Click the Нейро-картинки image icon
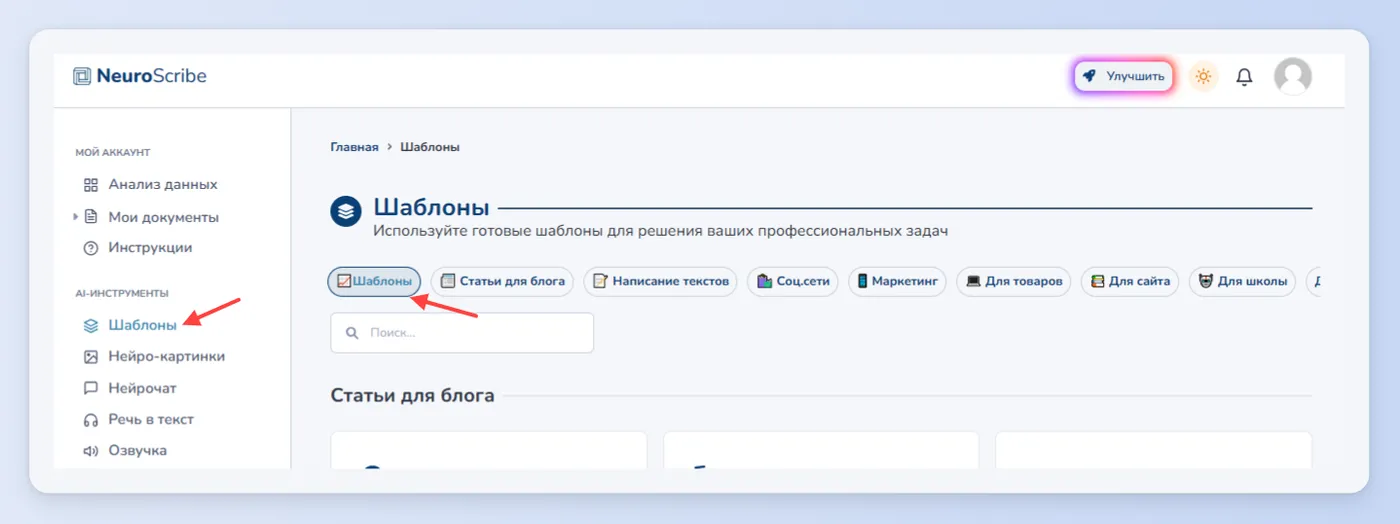 [x=91, y=357]
